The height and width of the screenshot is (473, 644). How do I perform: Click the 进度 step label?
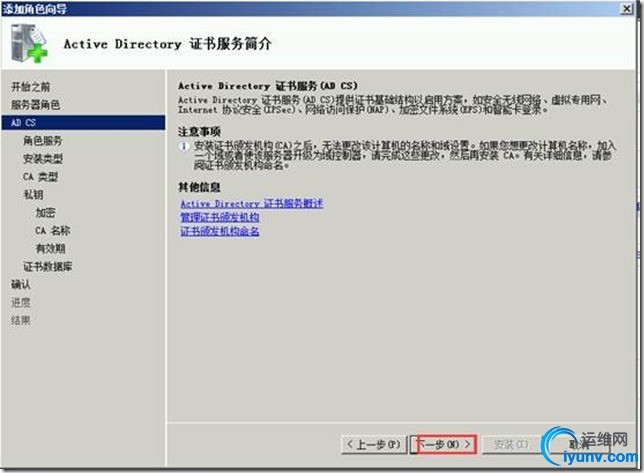[21, 303]
